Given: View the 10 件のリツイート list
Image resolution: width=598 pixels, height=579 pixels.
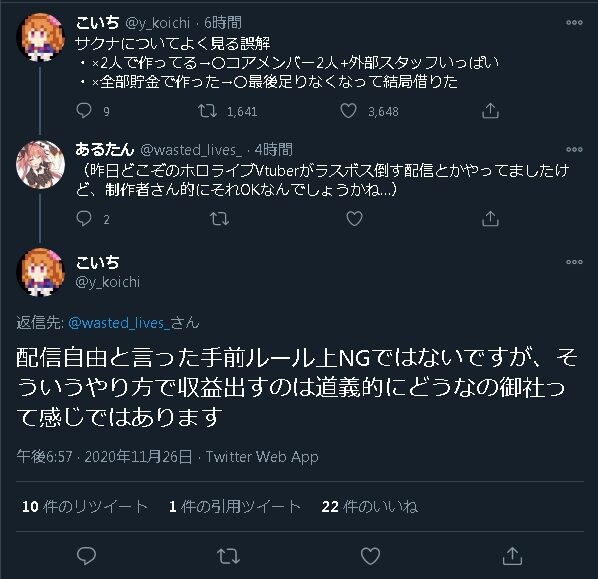Looking at the screenshot, I should click(85, 507).
